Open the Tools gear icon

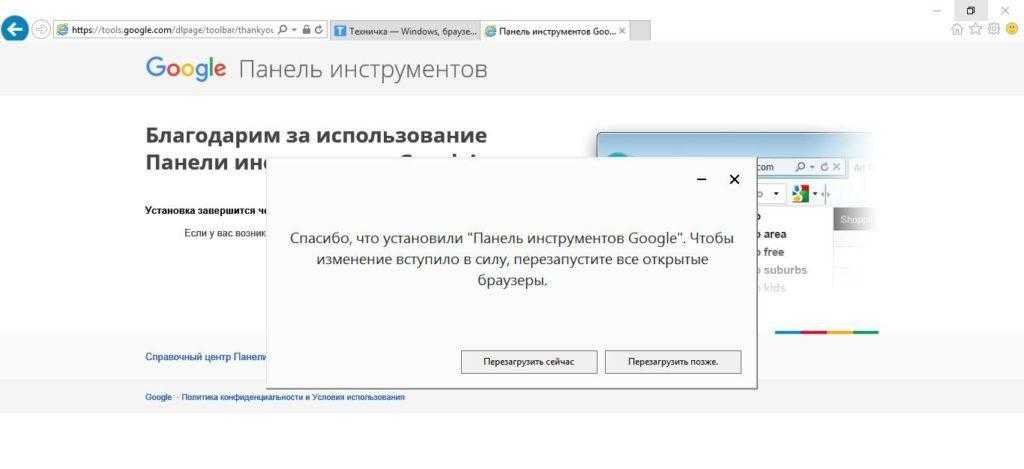click(993, 29)
